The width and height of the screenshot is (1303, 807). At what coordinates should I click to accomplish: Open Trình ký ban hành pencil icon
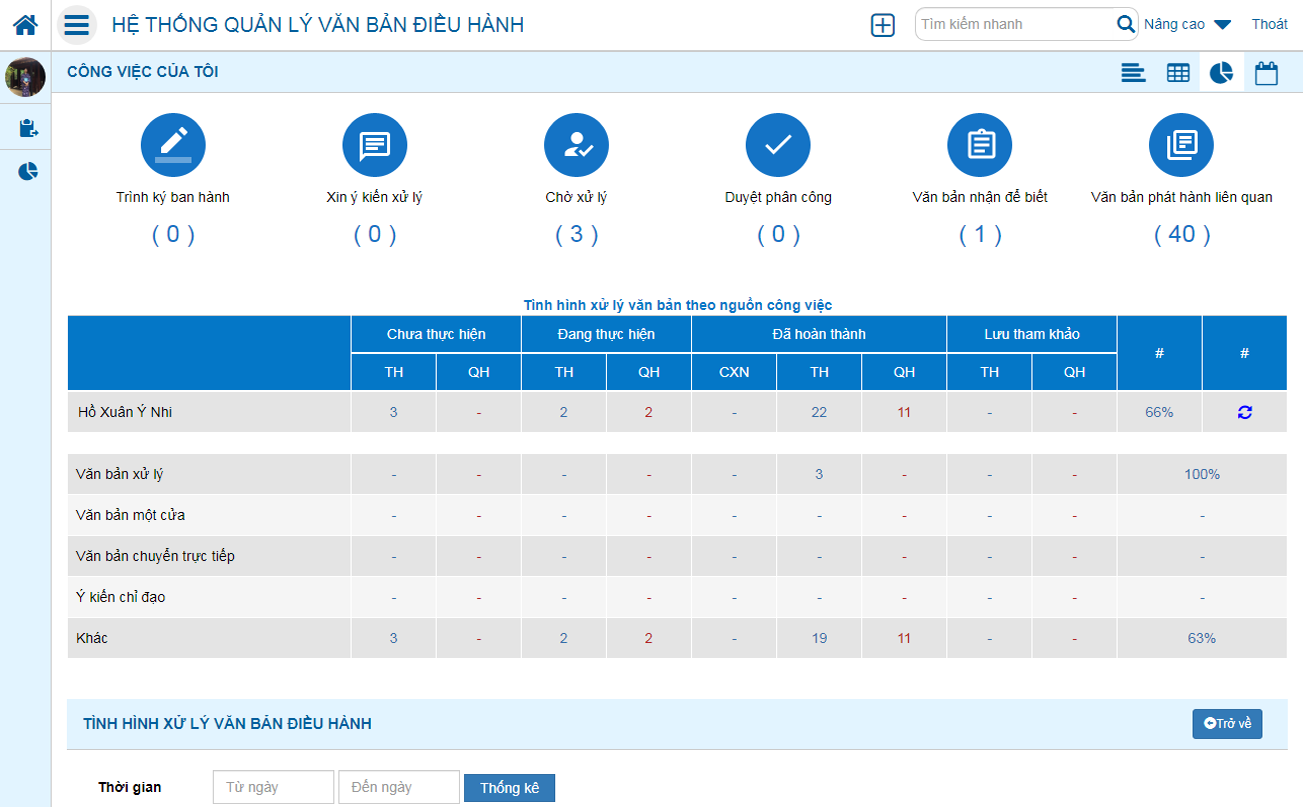pos(173,146)
